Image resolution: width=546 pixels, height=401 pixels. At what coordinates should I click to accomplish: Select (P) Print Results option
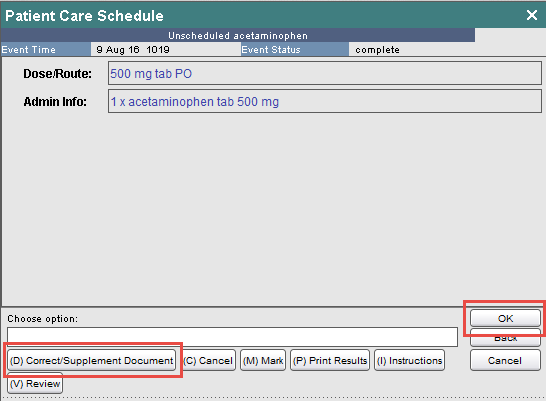pos(330,360)
